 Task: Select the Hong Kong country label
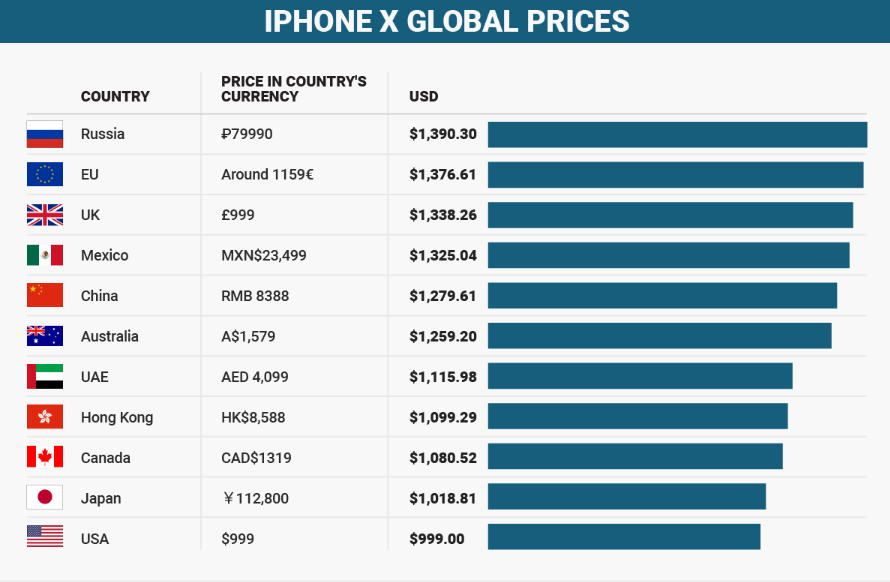pos(117,417)
